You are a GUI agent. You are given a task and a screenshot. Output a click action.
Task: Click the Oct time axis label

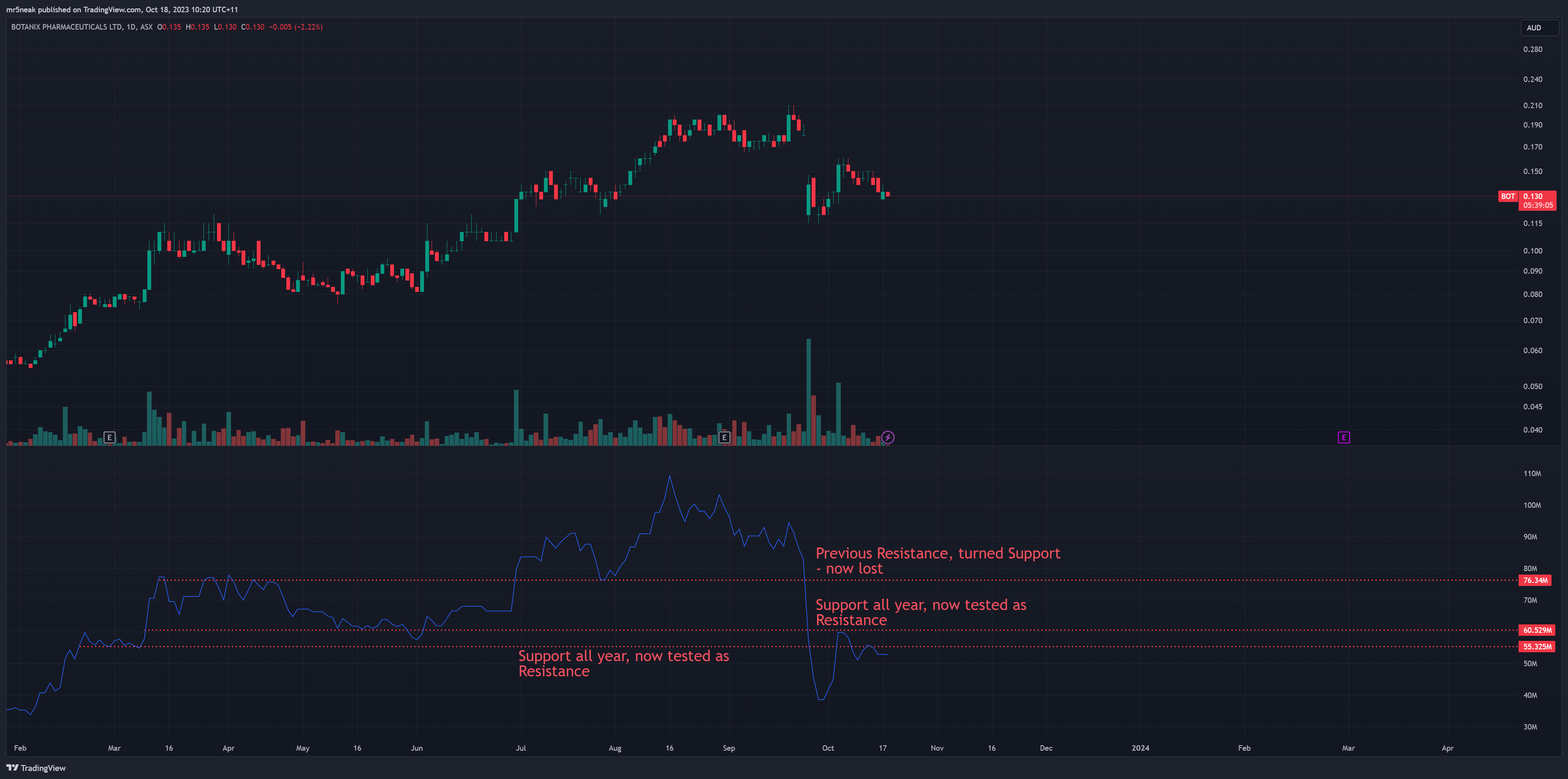tap(828, 748)
